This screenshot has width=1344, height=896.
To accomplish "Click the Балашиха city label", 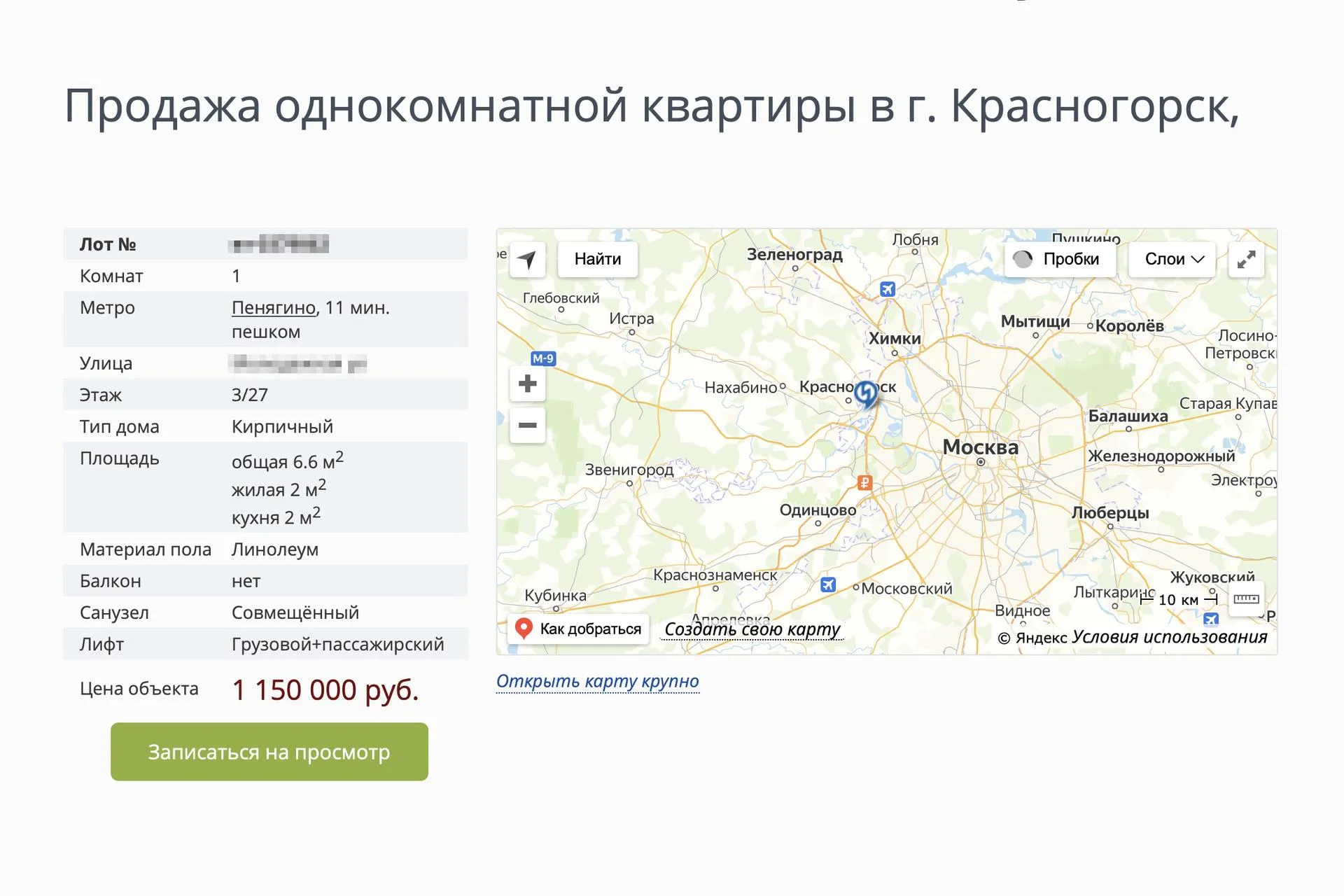I will coord(1128,416).
